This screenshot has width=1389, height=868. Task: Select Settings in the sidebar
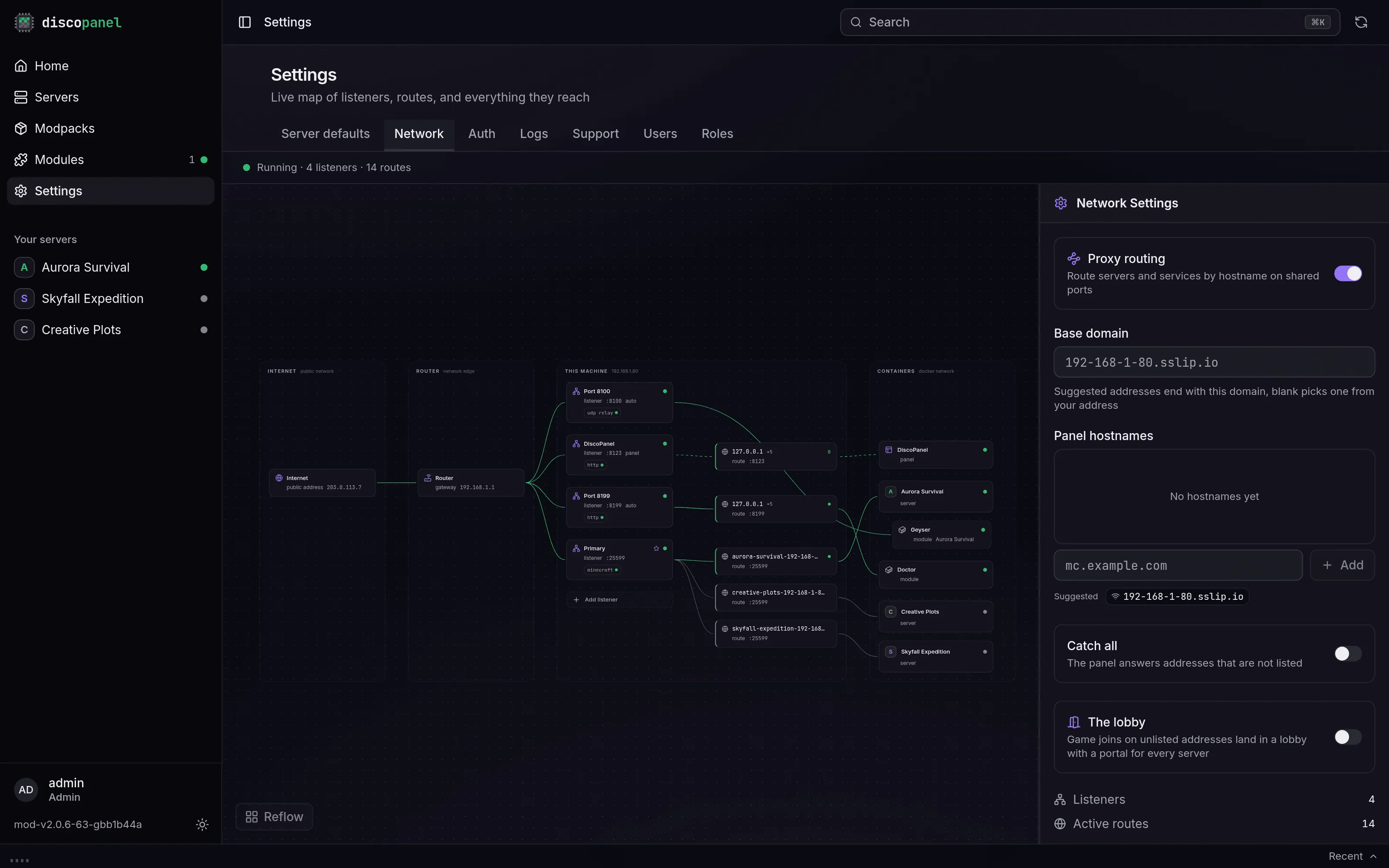[x=110, y=191]
